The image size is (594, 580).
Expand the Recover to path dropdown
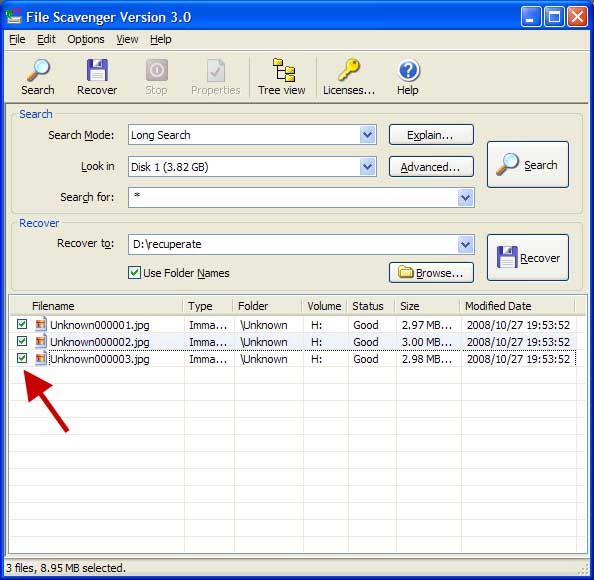[x=465, y=244]
